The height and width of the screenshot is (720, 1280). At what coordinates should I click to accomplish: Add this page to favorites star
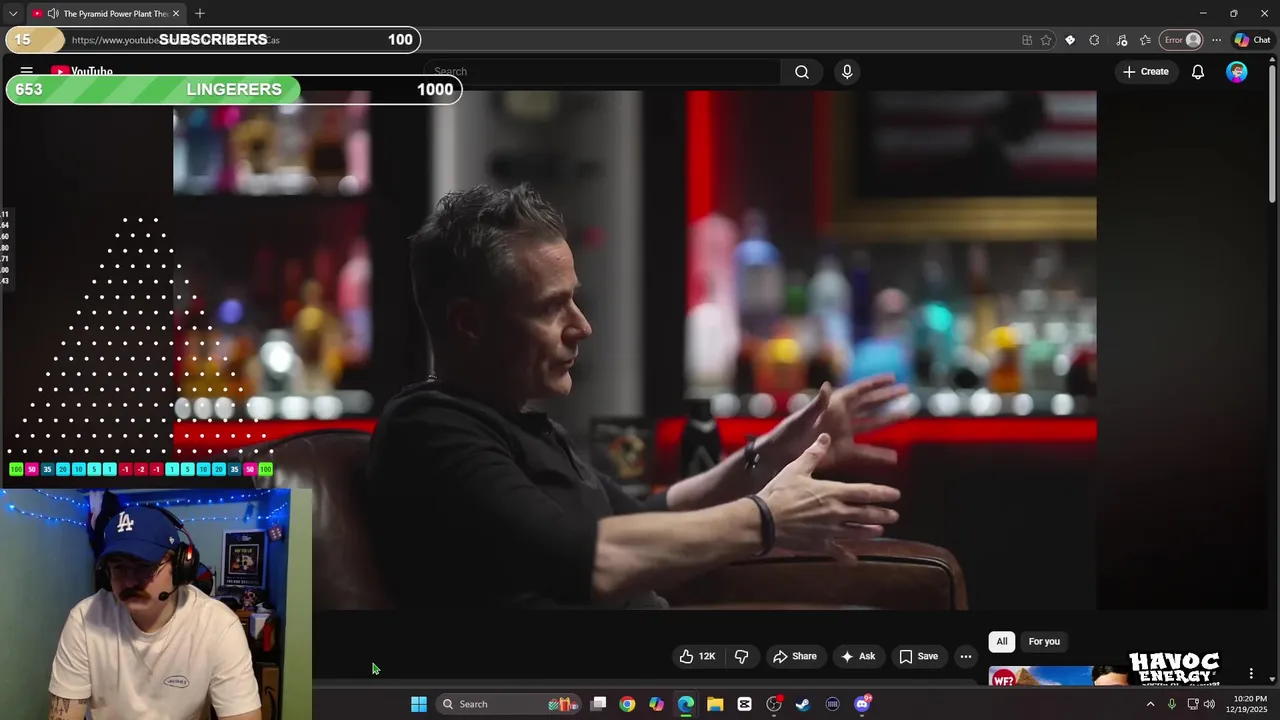[x=1046, y=40]
